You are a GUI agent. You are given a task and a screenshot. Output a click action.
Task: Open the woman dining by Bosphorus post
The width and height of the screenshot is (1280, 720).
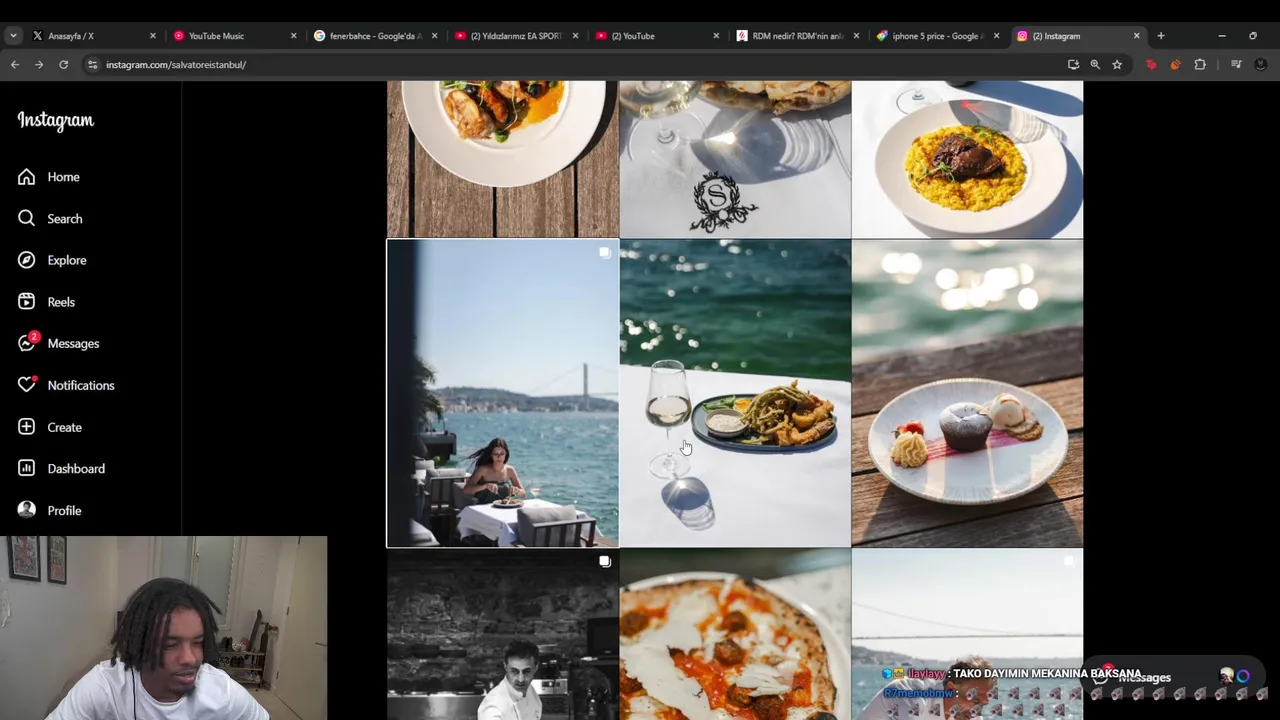(x=503, y=393)
